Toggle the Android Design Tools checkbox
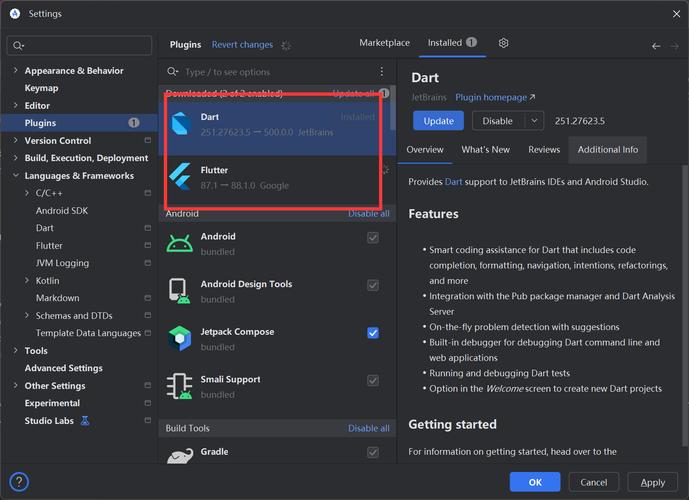Screen dimensions: 689x500 [x=373, y=285]
